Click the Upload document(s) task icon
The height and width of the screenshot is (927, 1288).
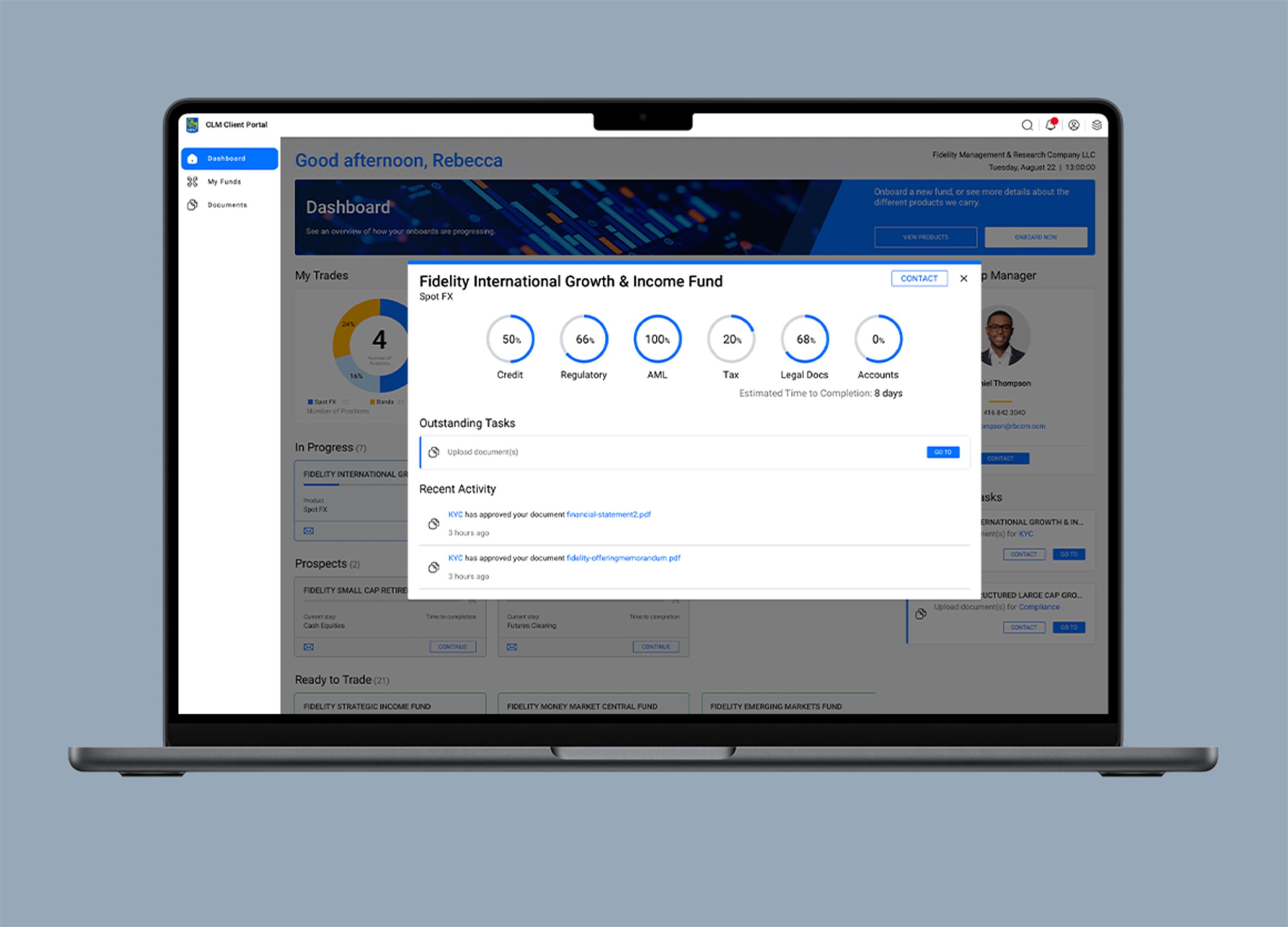point(434,452)
